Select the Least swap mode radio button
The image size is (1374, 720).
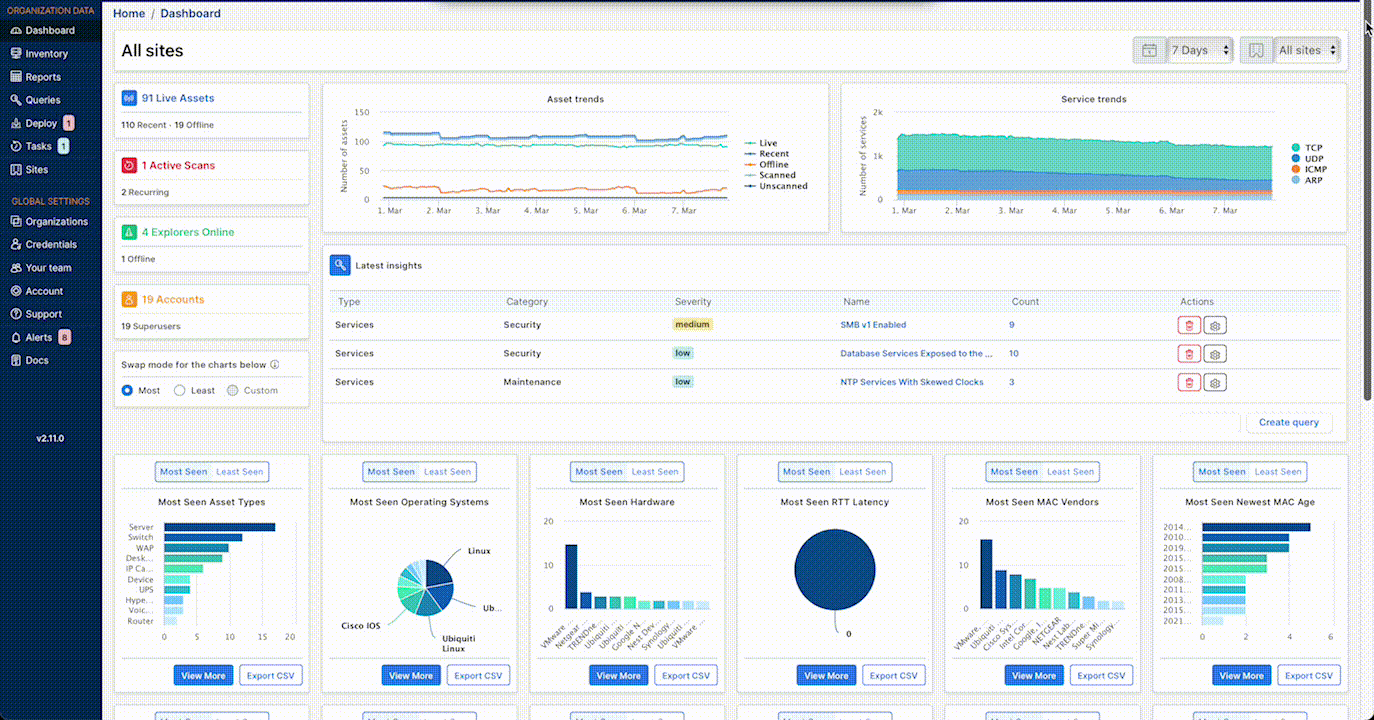point(180,391)
